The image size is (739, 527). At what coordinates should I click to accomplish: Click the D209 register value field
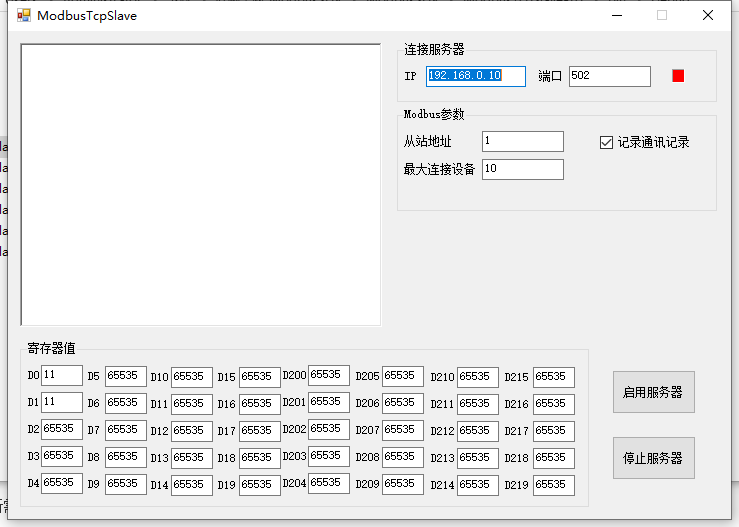pos(403,484)
